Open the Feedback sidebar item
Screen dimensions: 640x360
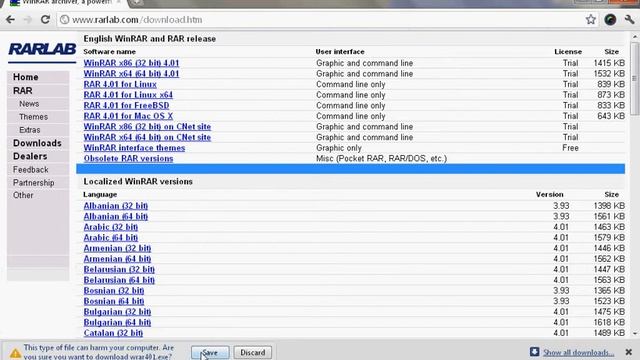(x=31, y=169)
